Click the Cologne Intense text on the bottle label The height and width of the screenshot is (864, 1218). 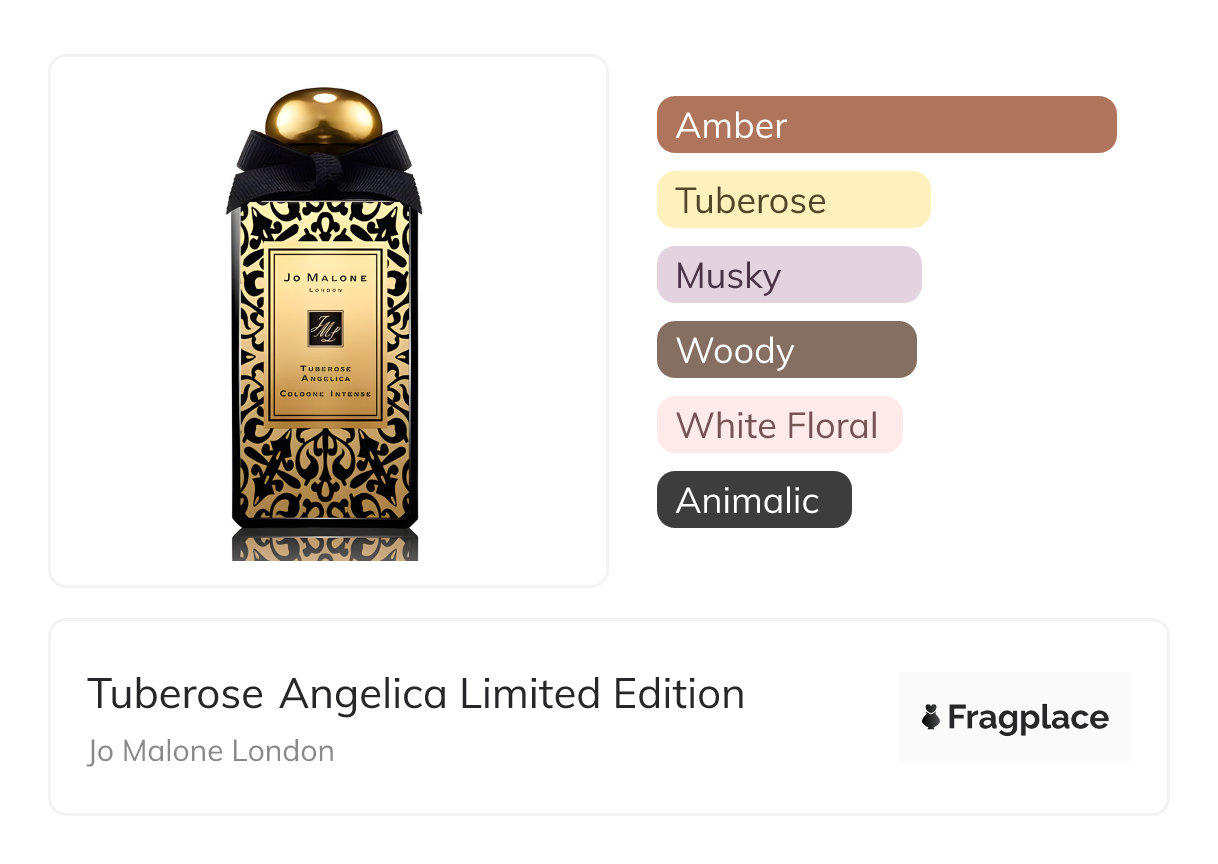[x=325, y=394]
